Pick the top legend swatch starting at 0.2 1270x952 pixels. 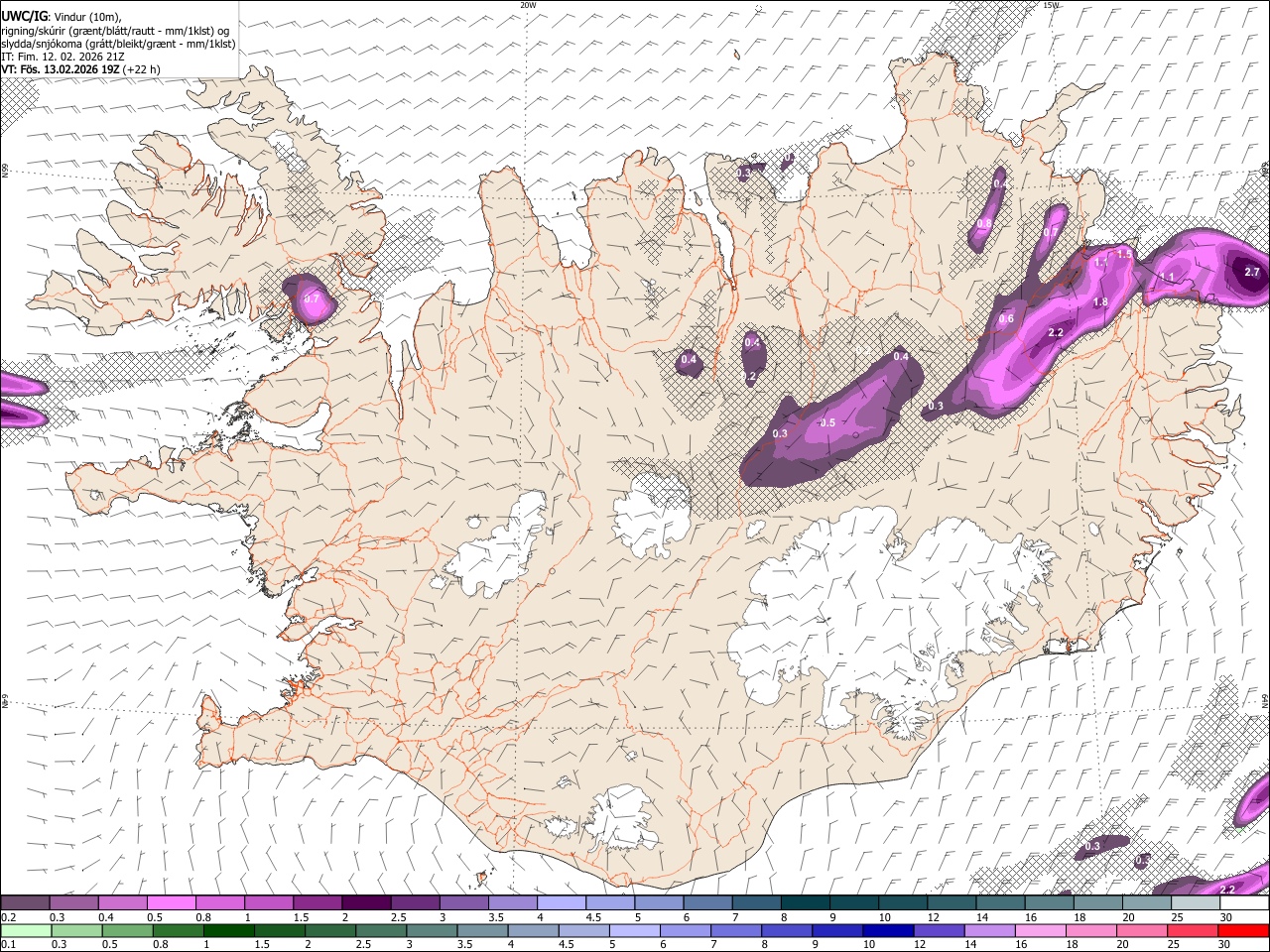pos(25,903)
